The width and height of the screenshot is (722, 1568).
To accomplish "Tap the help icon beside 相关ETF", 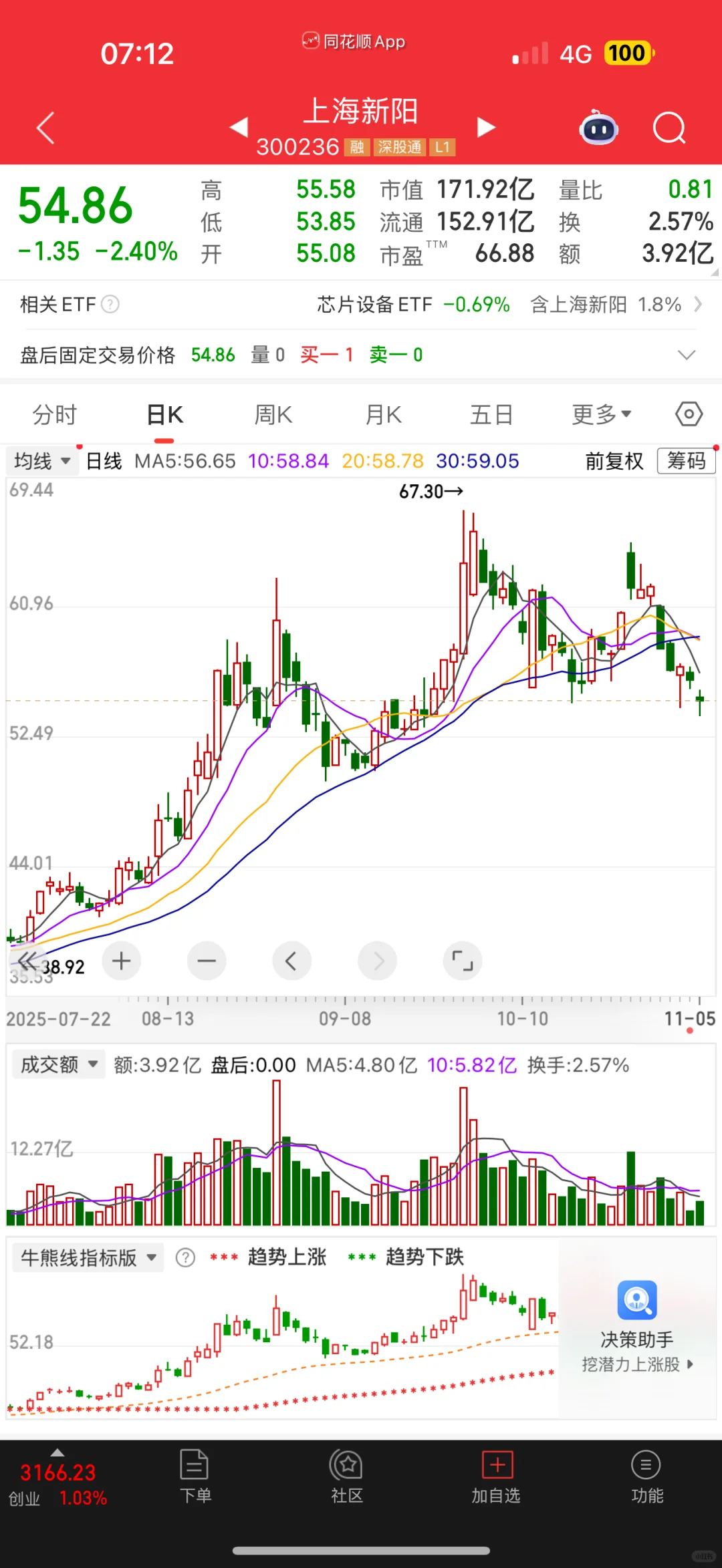I will tap(110, 305).
